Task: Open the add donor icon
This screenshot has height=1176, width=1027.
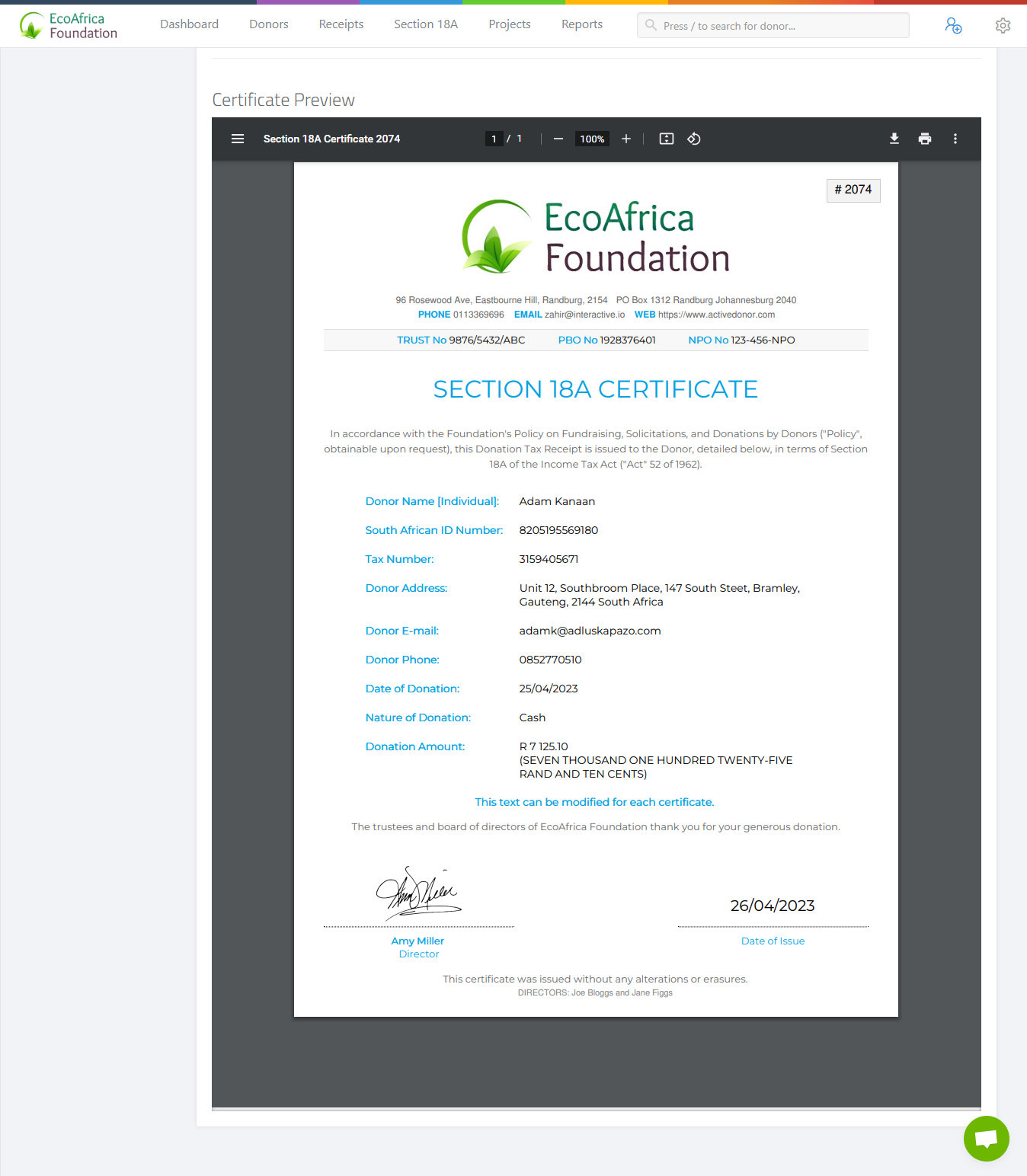Action: pos(953,25)
